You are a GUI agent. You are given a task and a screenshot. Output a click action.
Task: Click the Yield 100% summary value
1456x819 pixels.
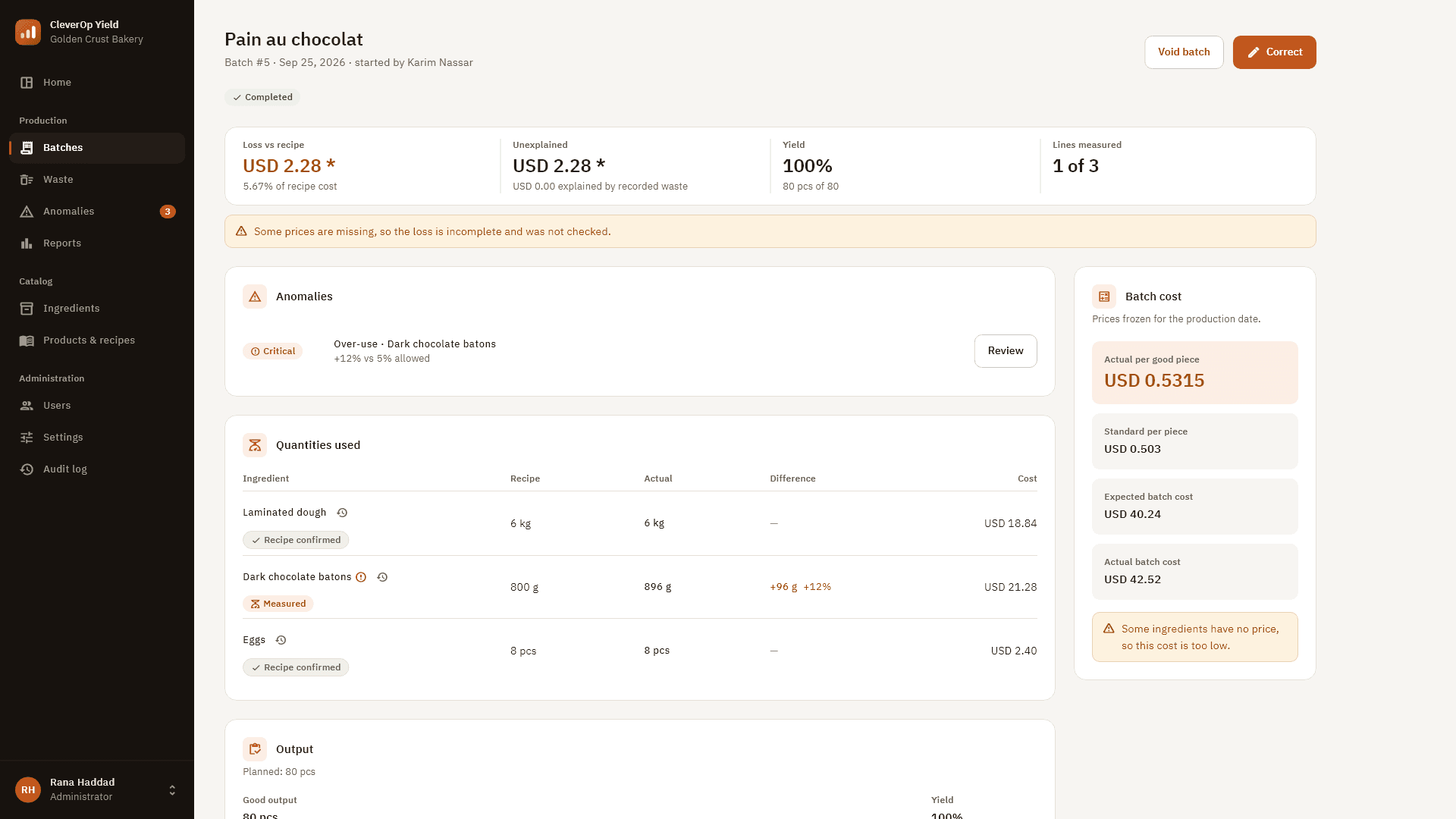tap(807, 166)
